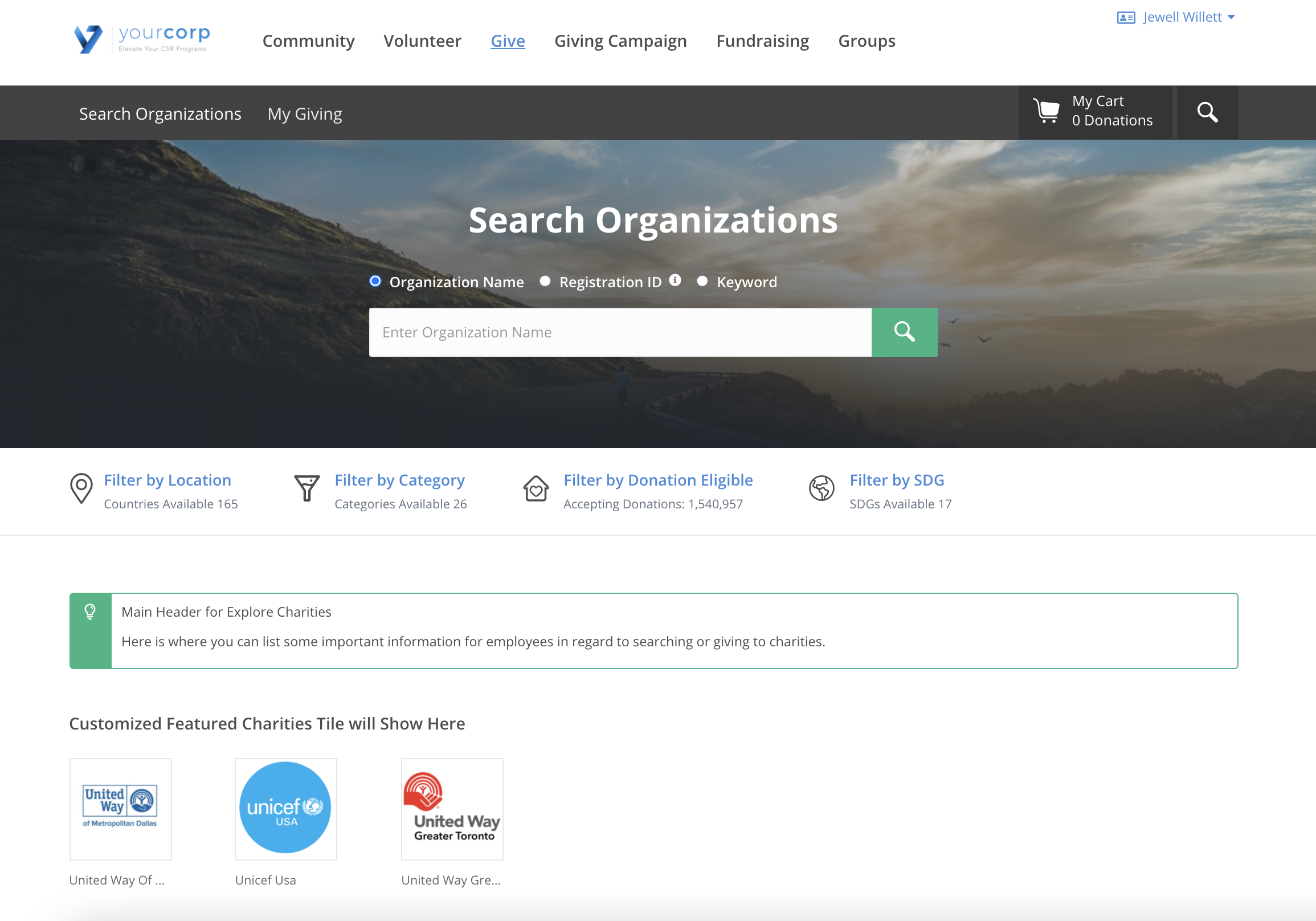The image size is (1316, 921).
Task: Open the Unicef USA charity thumbnail
Action: [x=285, y=808]
